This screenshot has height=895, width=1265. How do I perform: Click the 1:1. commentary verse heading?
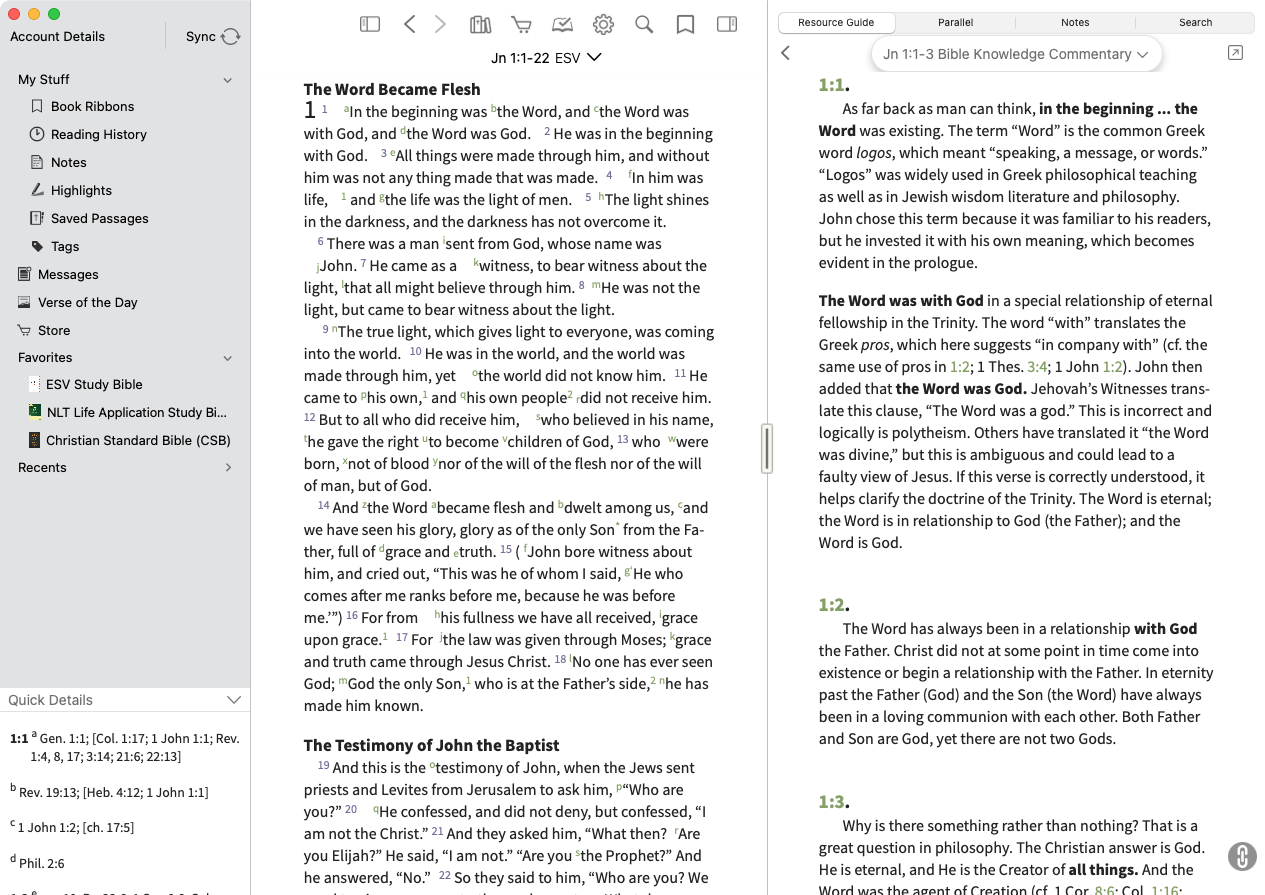tap(833, 85)
